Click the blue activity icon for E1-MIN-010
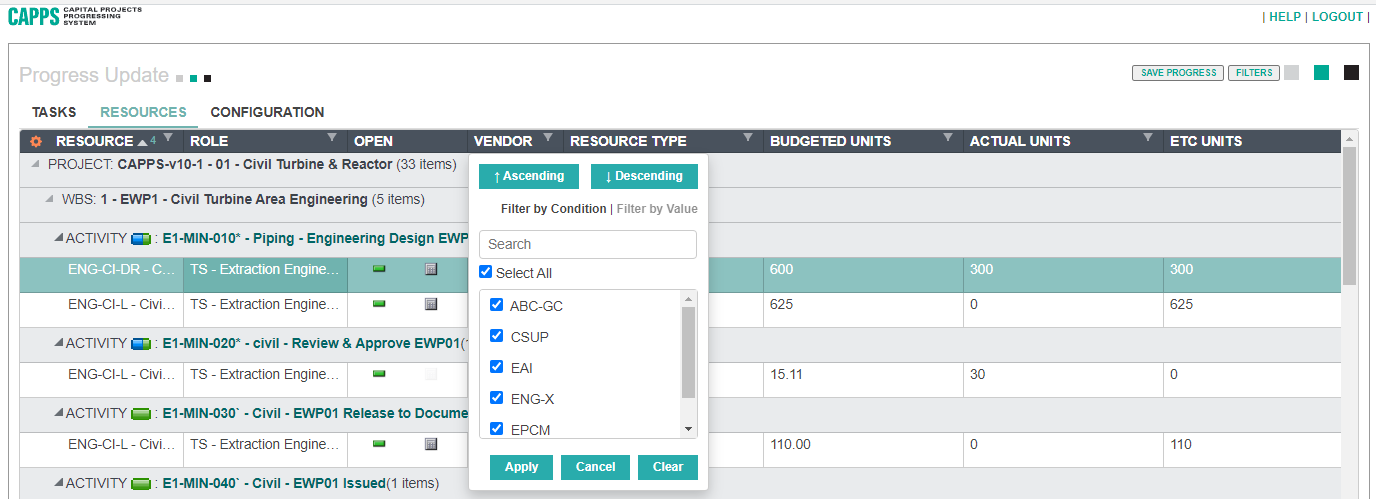 [141, 239]
